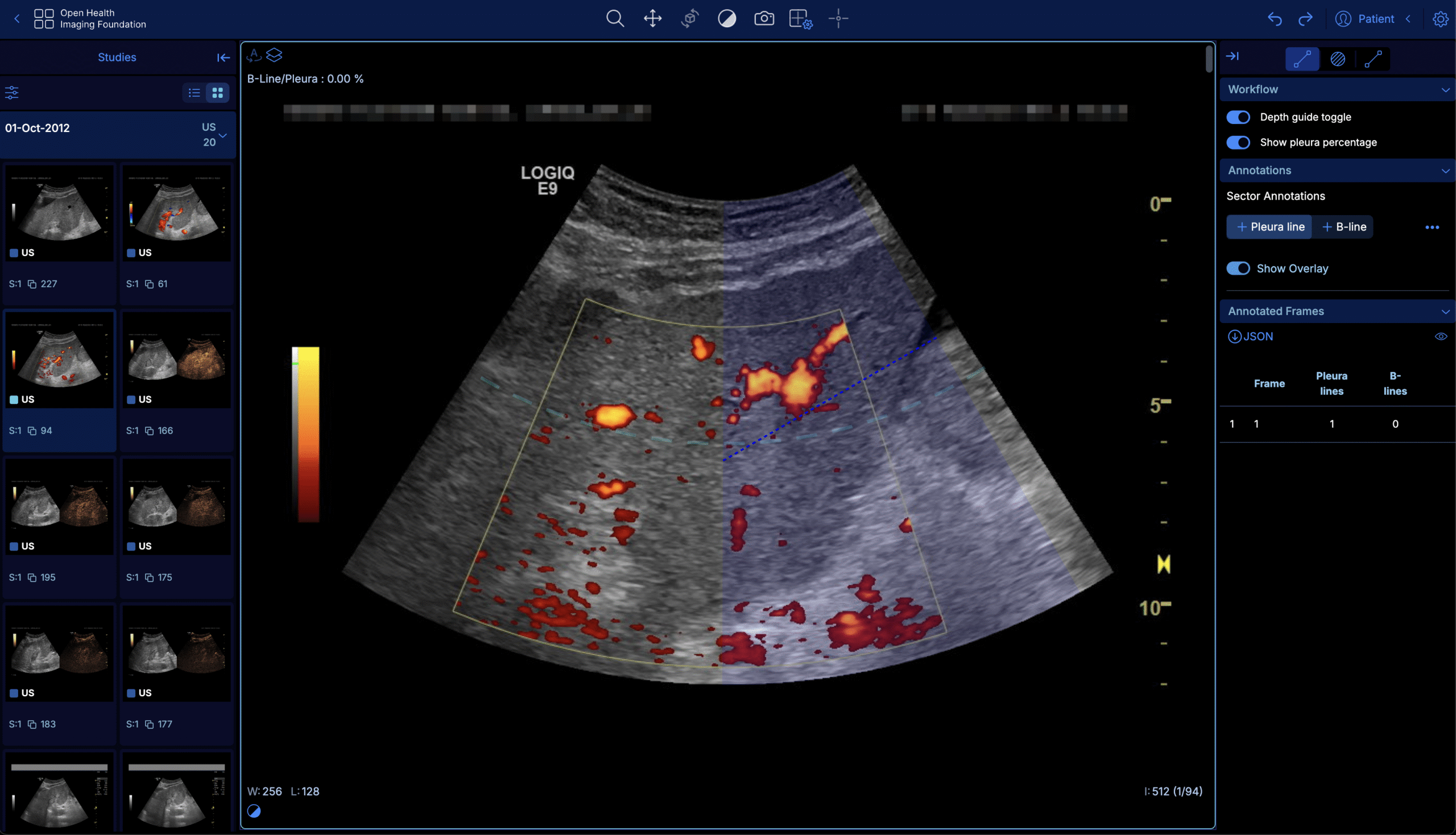
Task: Select the crosshair reference lines tool
Action: click(838, 19)
